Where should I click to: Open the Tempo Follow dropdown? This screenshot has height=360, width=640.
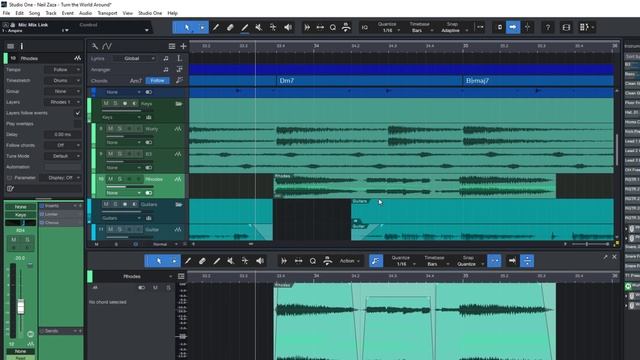[x=63, y=70]
